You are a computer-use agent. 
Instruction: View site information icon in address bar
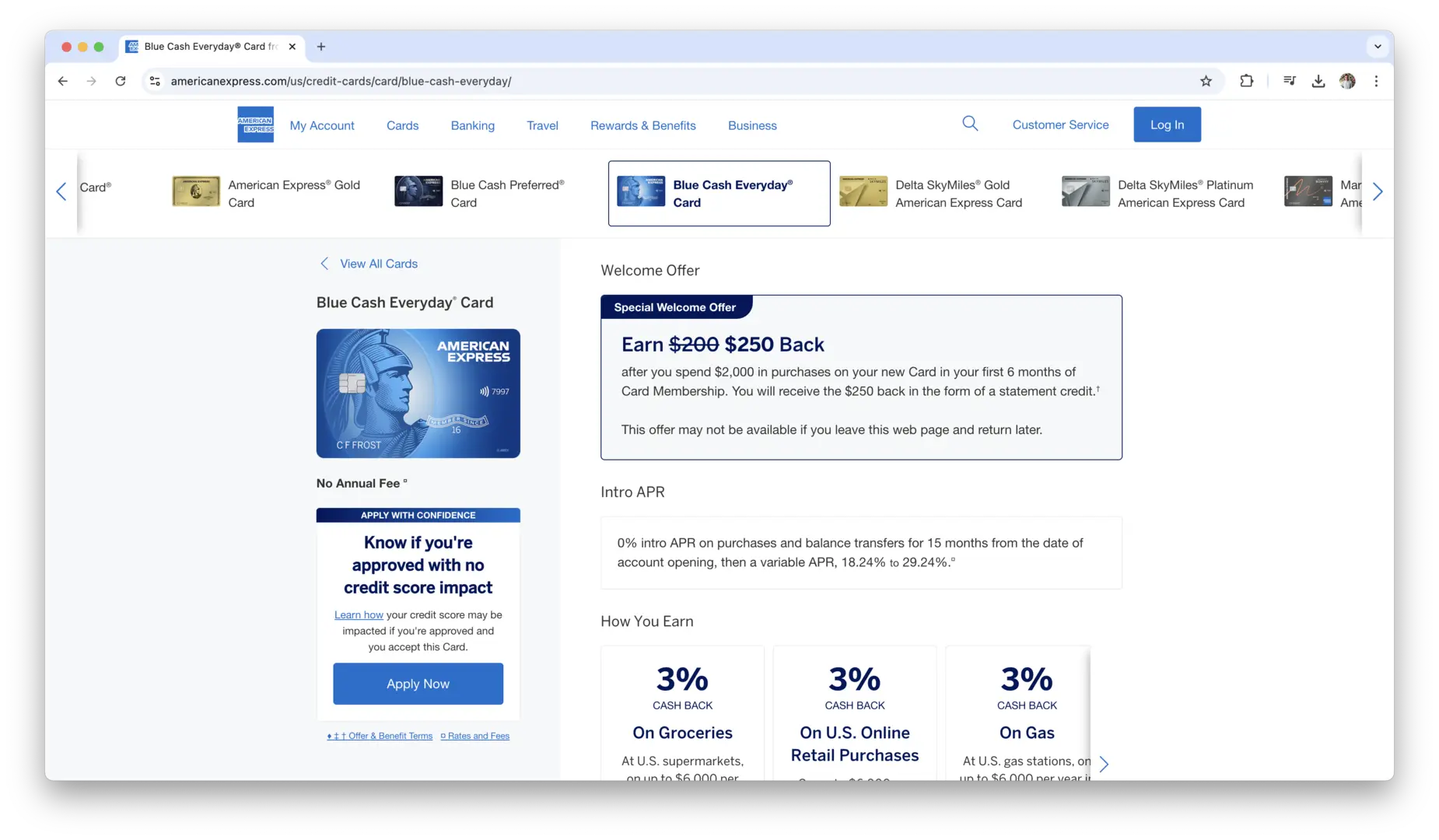pyautogui.click(x=155, y=81)
